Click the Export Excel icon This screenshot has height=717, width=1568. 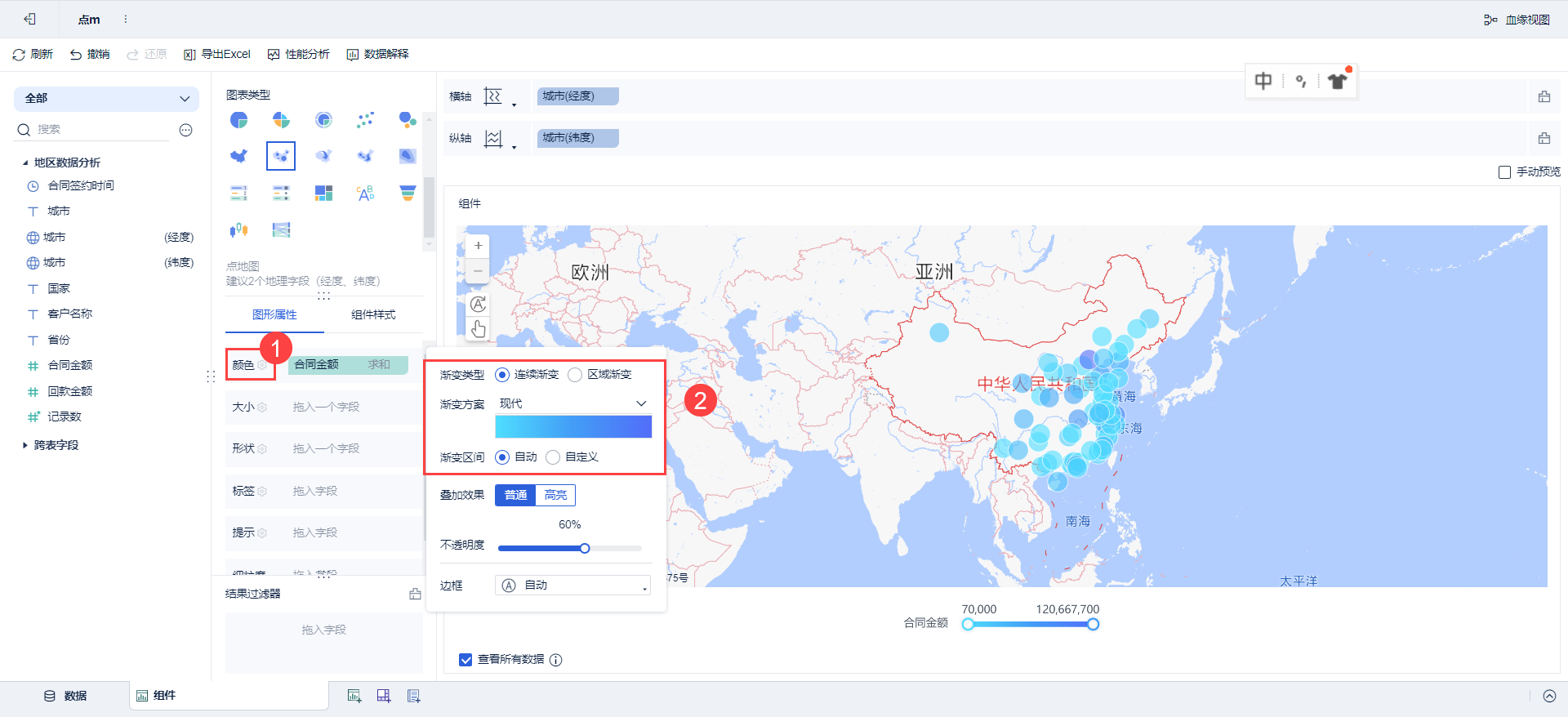pos(189,55)
